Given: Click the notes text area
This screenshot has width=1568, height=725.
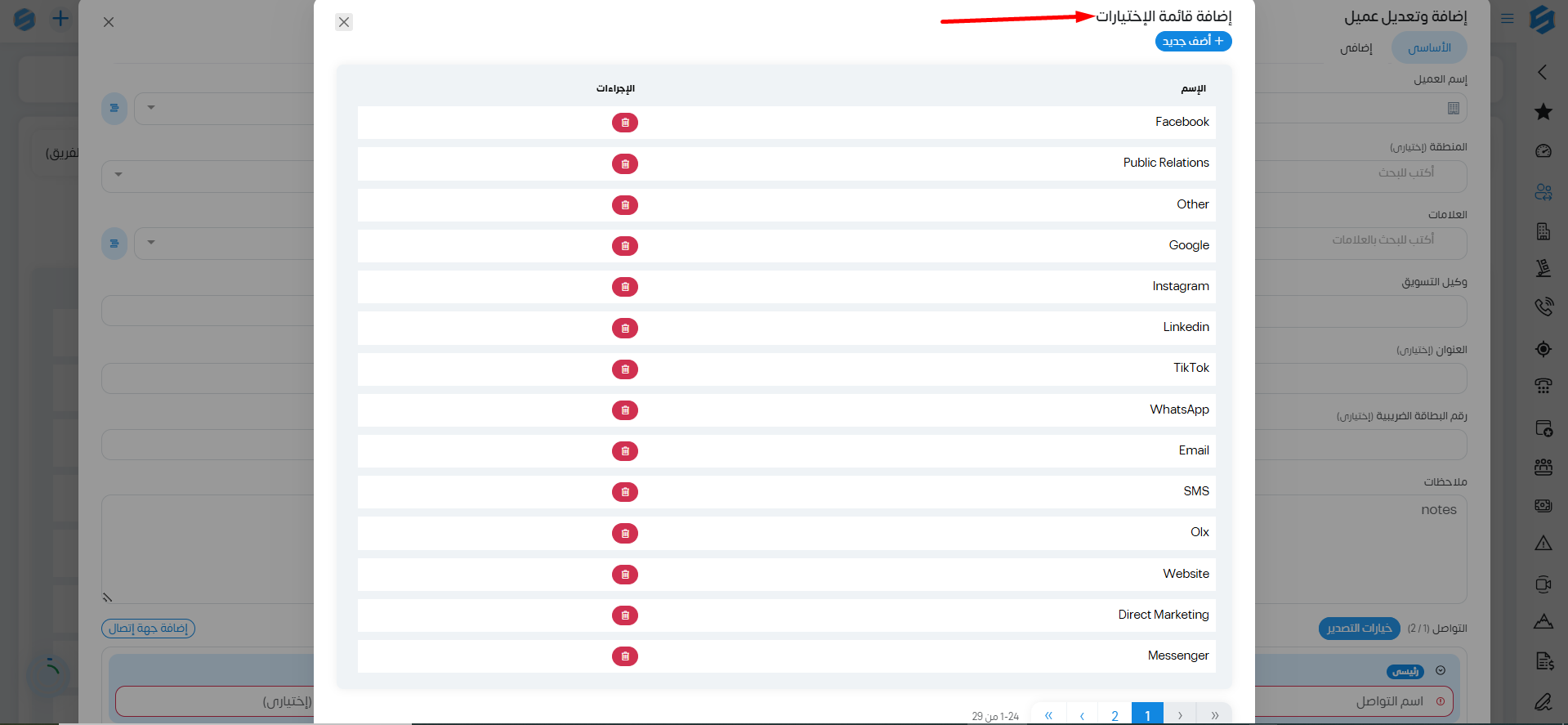Looking at the screenshot, I should pyautogui.click(x=1361, y=548).
